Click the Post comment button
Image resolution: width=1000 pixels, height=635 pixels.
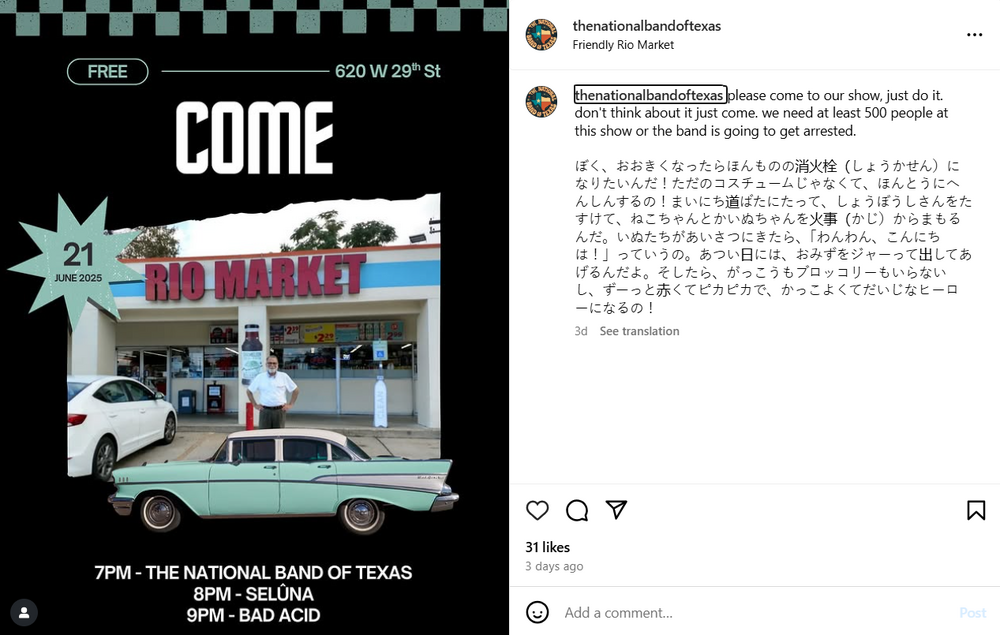[x=973, y=613]
